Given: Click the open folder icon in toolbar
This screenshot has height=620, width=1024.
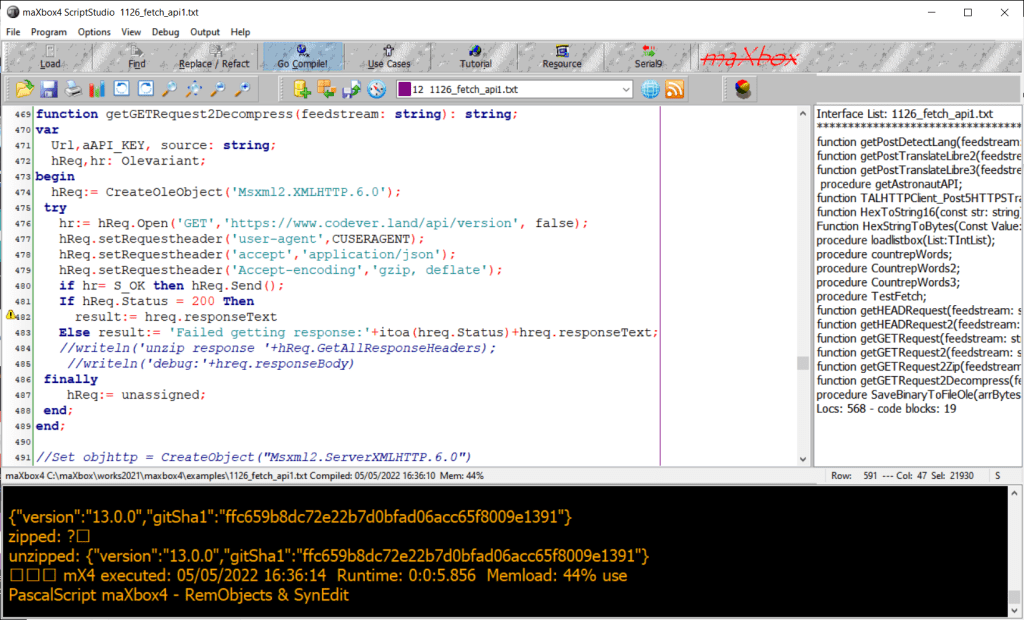Looking at the screenshot, I should coord(25,90).
